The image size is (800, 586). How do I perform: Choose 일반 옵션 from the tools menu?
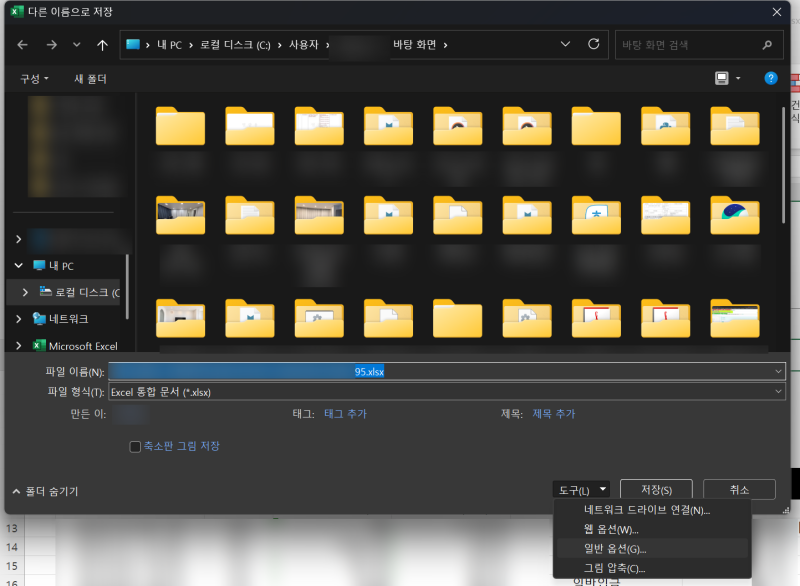pos(652,549)
